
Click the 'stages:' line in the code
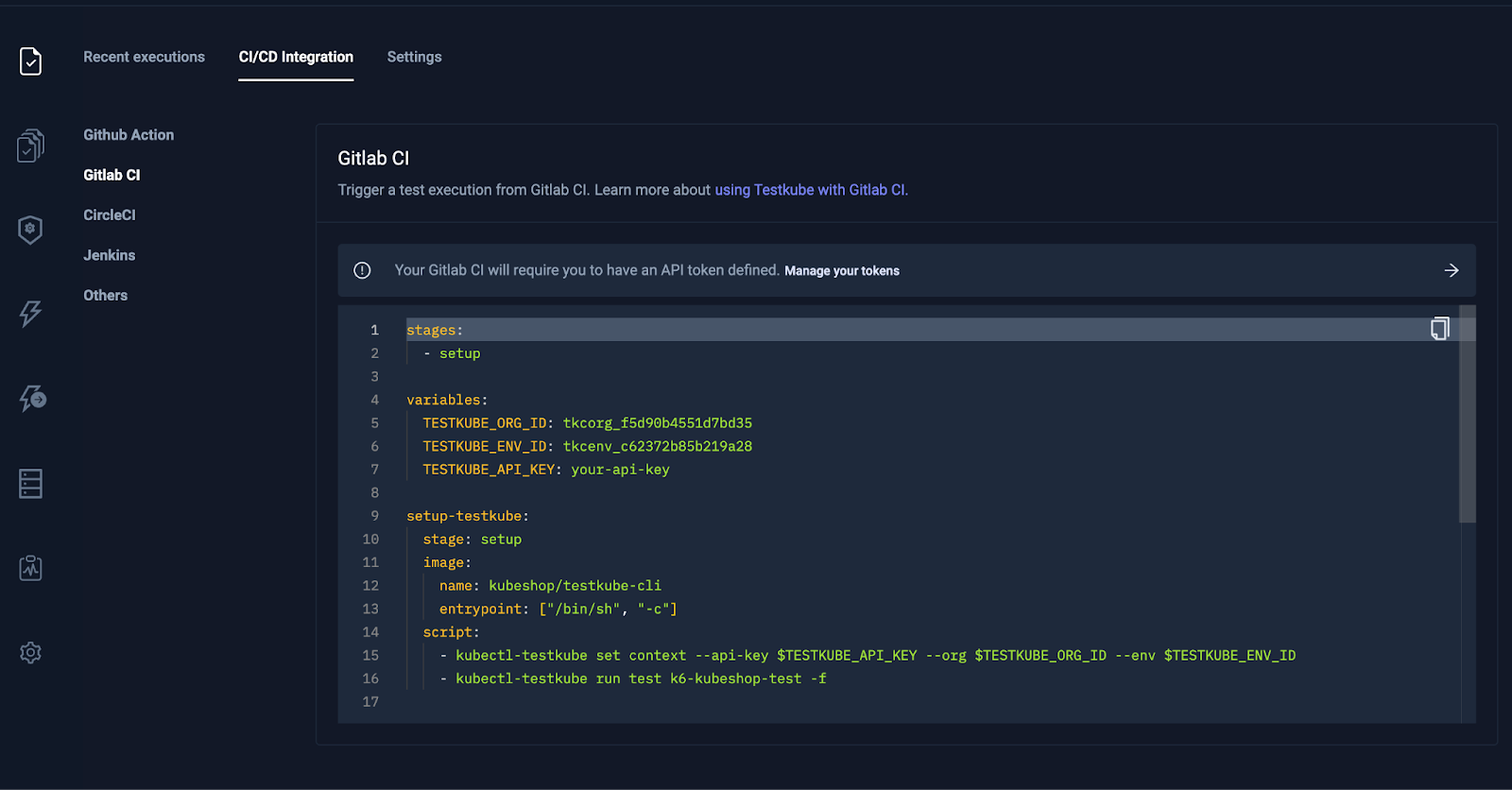(x=435, y=330)
